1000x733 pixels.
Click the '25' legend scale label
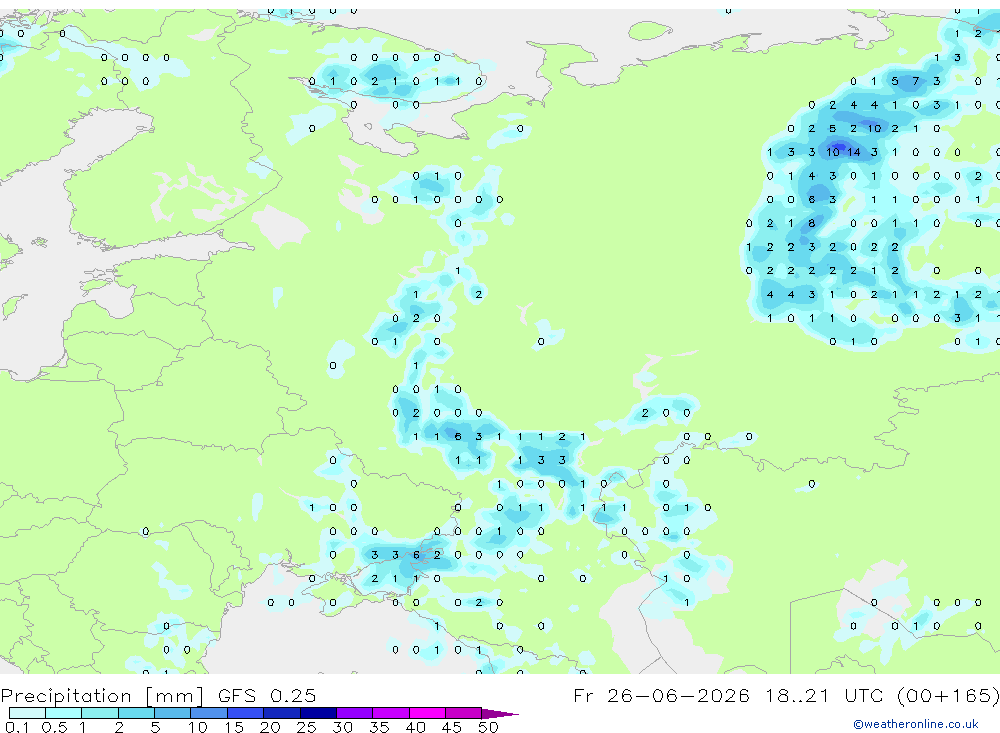click(306, 727)
